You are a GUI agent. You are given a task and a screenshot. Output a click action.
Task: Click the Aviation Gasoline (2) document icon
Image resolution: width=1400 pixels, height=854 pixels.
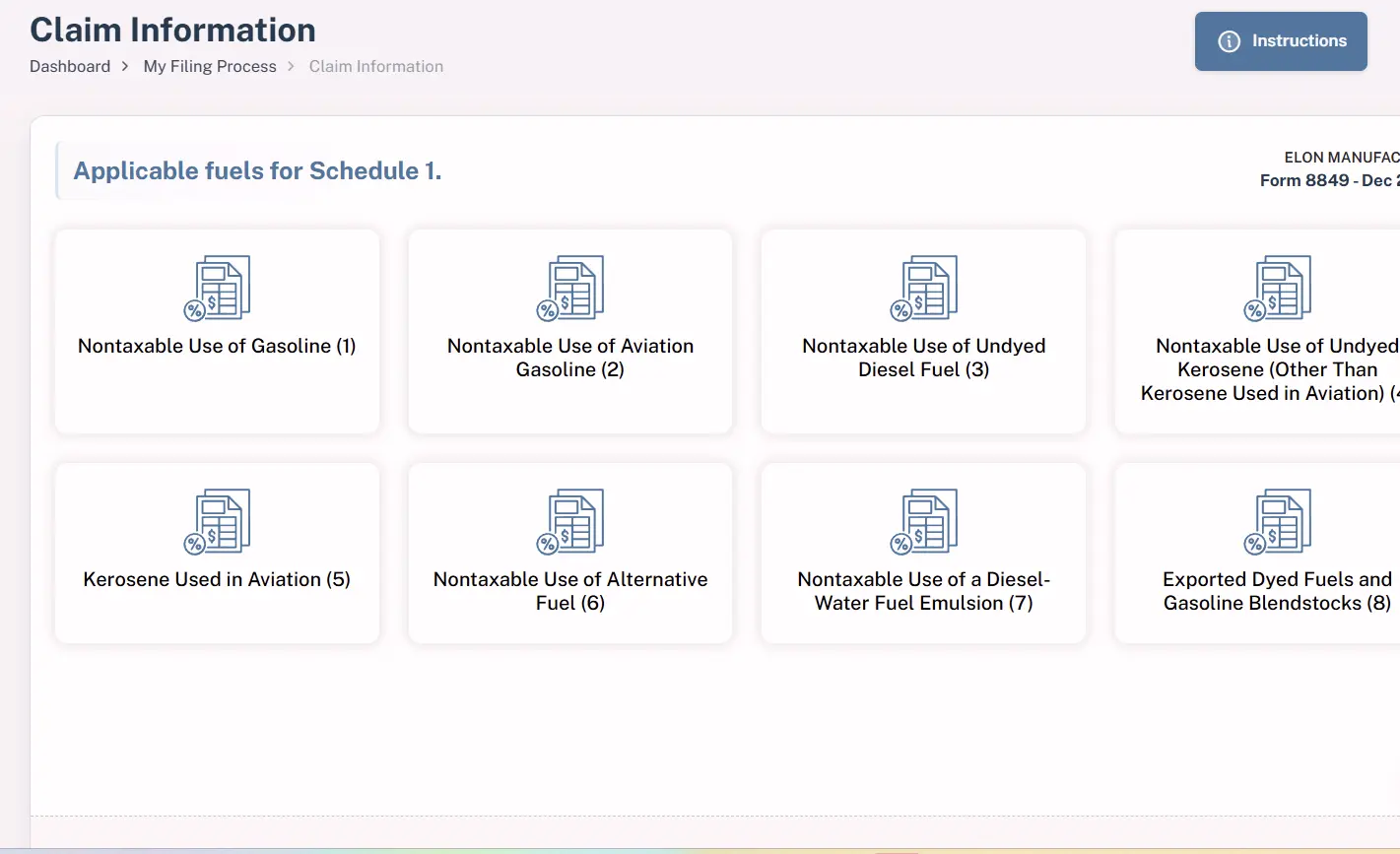point(570,289)
